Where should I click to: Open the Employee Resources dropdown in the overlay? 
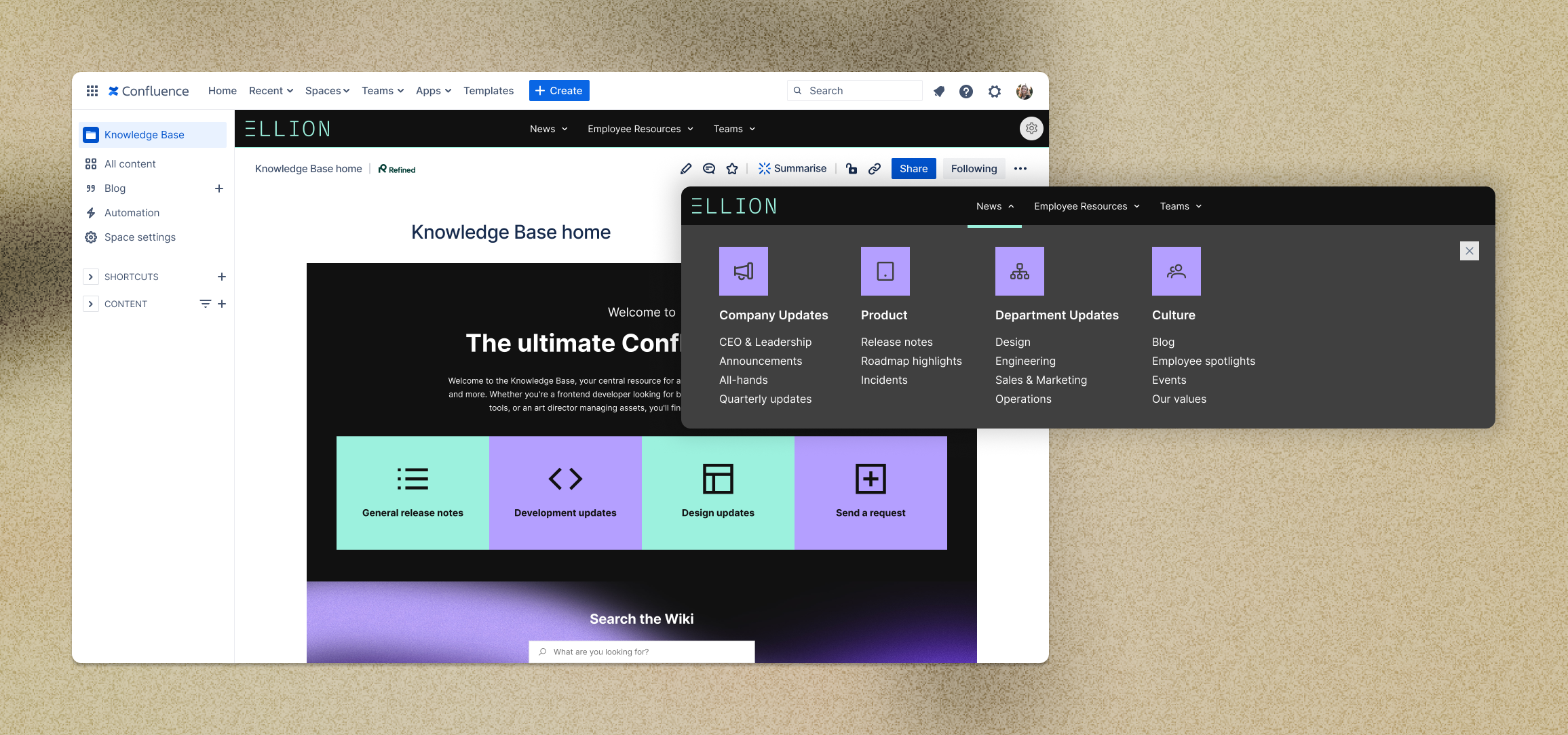click(1086, 206)
